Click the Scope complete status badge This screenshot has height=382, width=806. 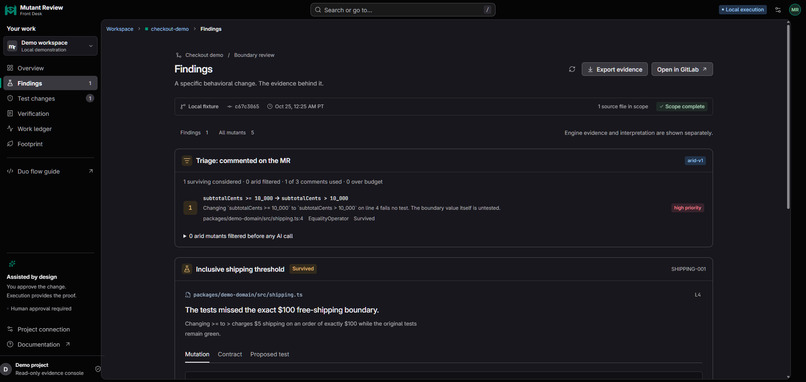click(x=682, y=106)
